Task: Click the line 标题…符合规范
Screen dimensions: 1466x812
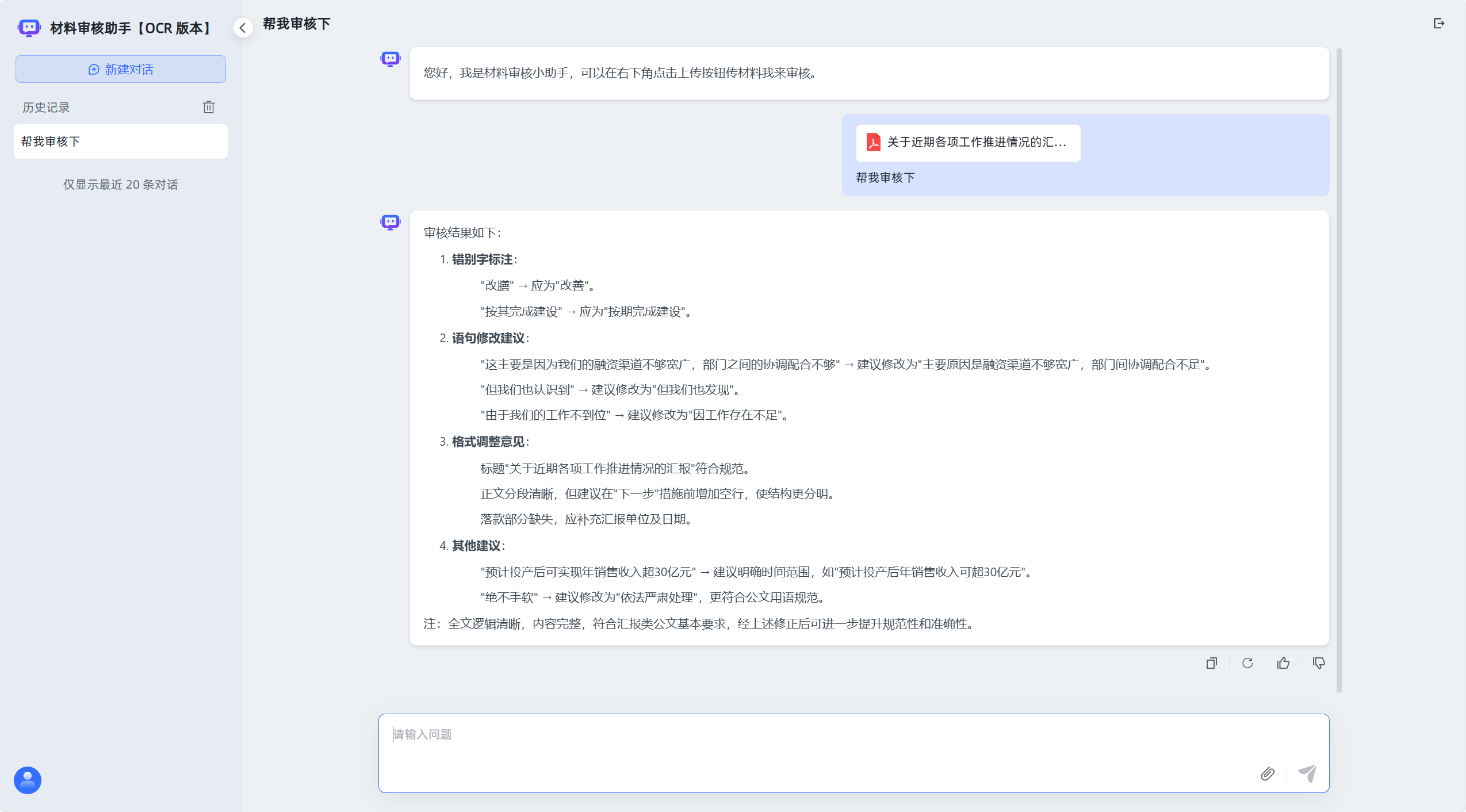Action: pyautogui.click(x=617, y=469)
